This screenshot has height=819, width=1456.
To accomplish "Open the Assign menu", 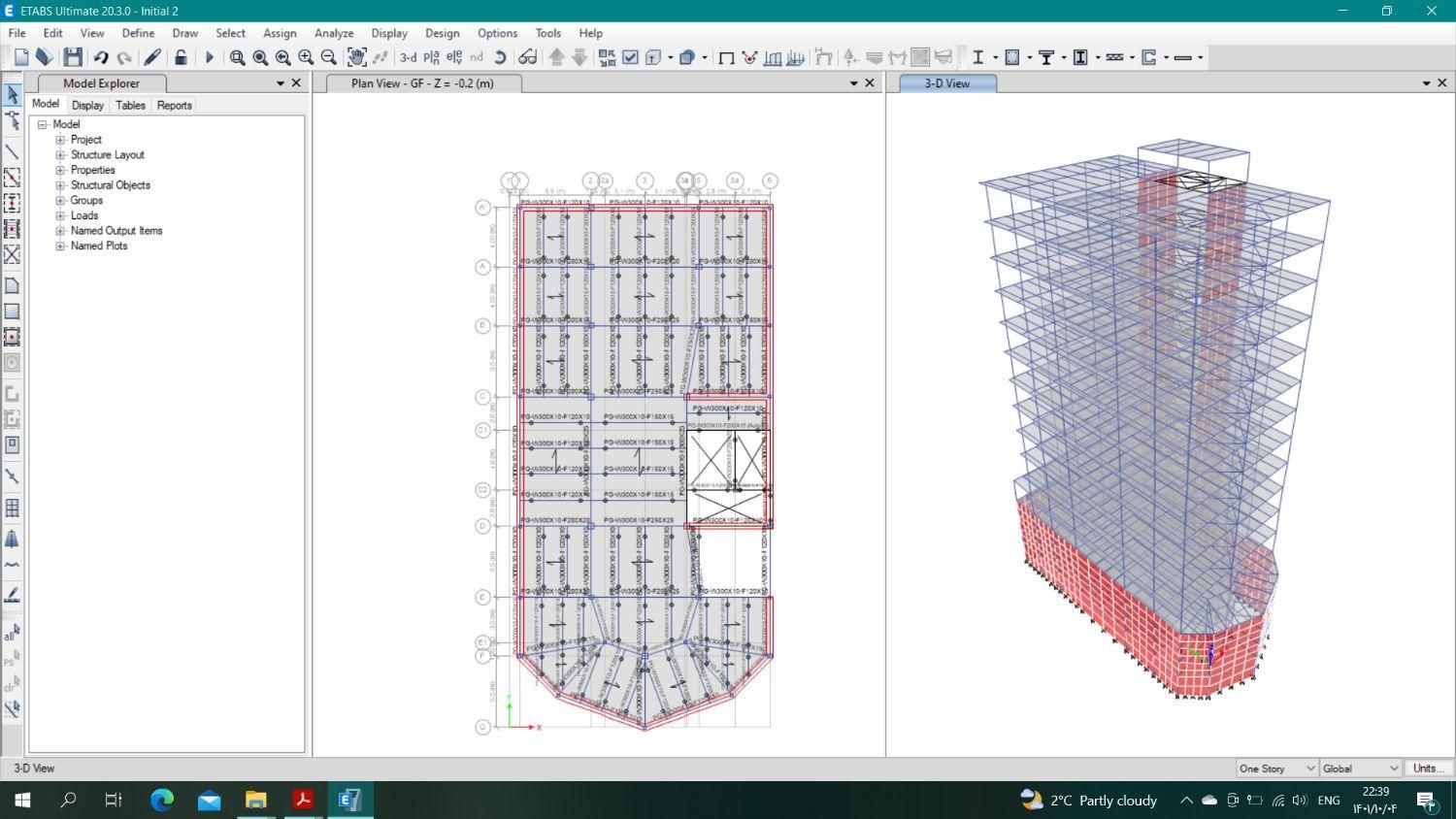I will [280, 33].
